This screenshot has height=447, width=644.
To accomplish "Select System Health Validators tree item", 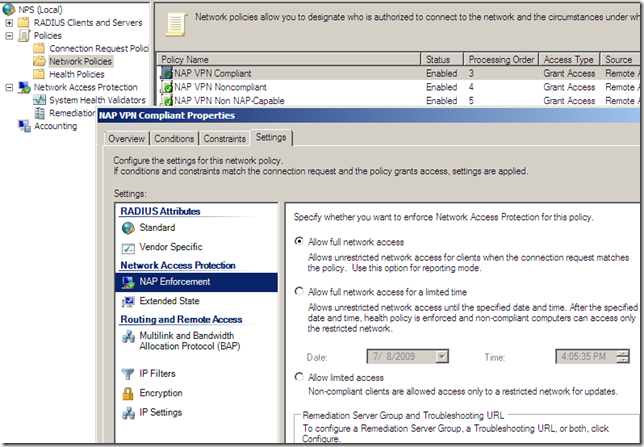I will 97,100.
